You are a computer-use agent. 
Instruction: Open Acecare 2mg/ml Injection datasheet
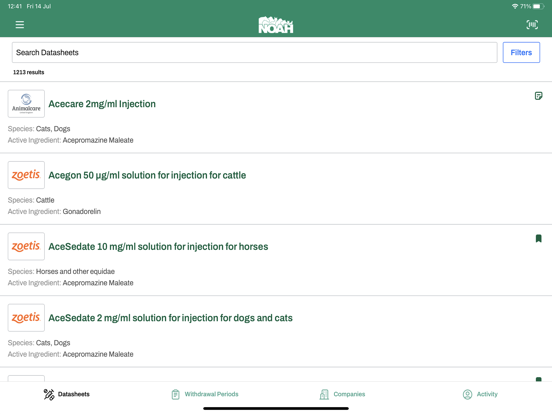pos(102,104)
